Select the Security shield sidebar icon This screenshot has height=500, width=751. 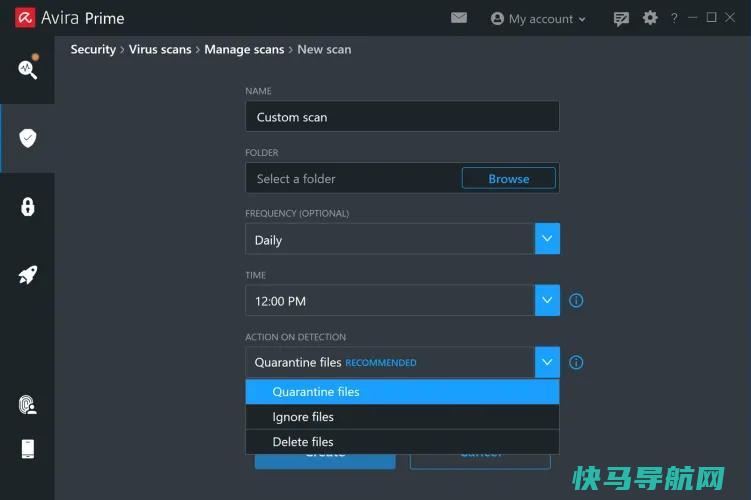[x=28, y=138]
